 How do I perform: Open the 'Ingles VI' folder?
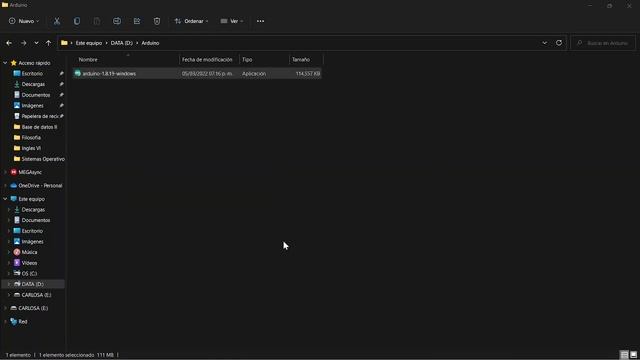coord(31,148)
